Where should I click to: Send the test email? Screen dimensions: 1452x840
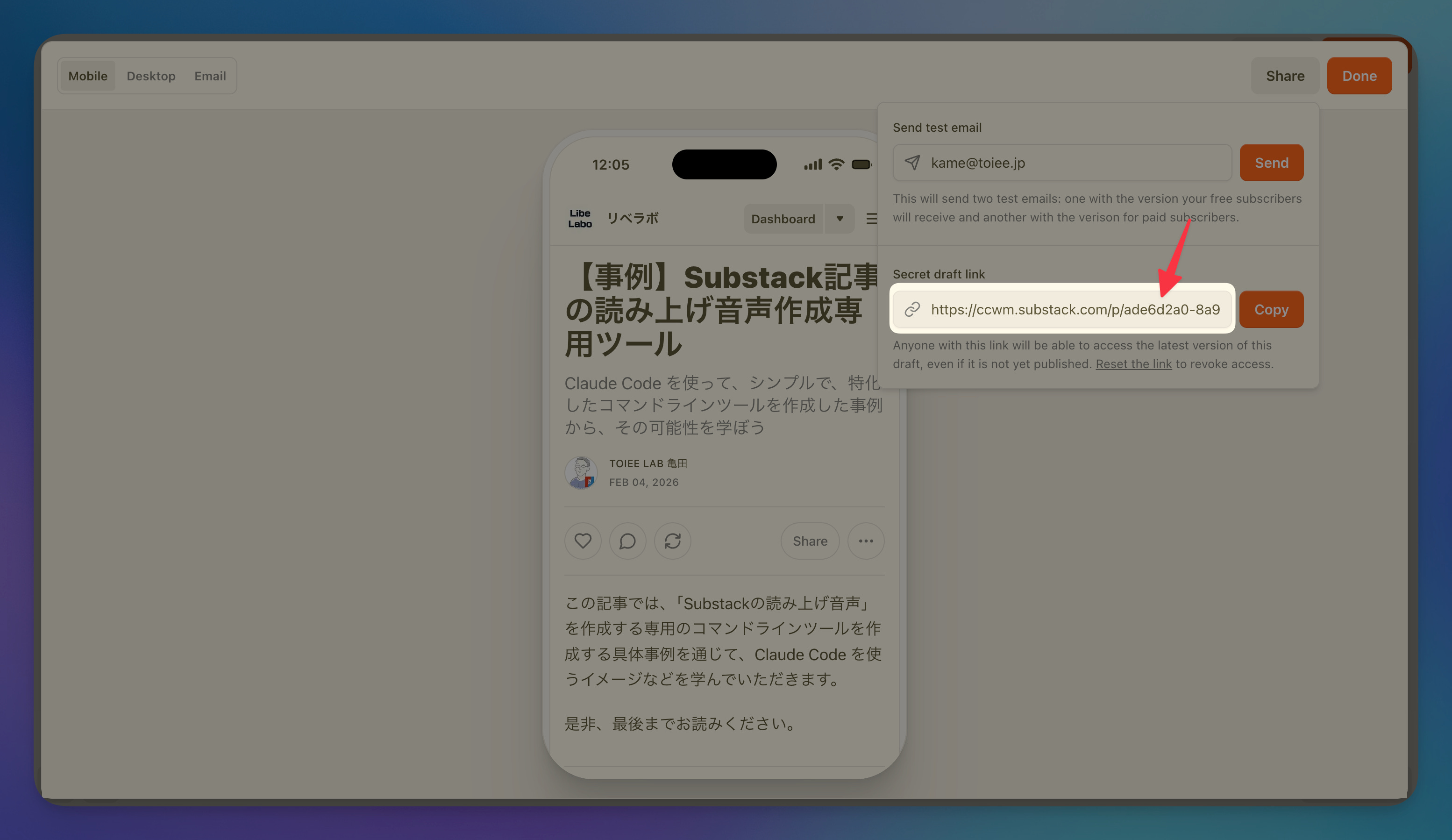pos(1271,163)
